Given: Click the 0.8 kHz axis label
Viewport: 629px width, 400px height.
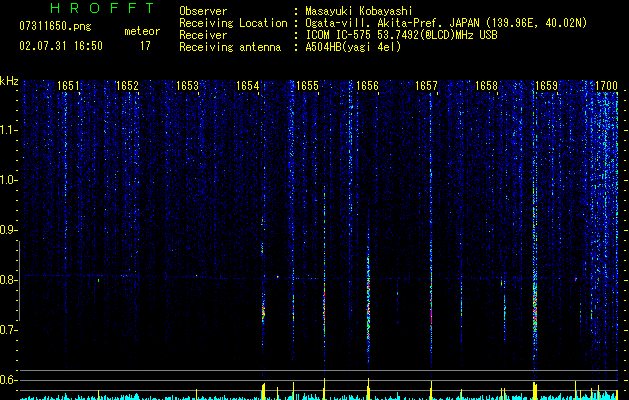Looking at the screenshot, I should [x=8, y=280].
